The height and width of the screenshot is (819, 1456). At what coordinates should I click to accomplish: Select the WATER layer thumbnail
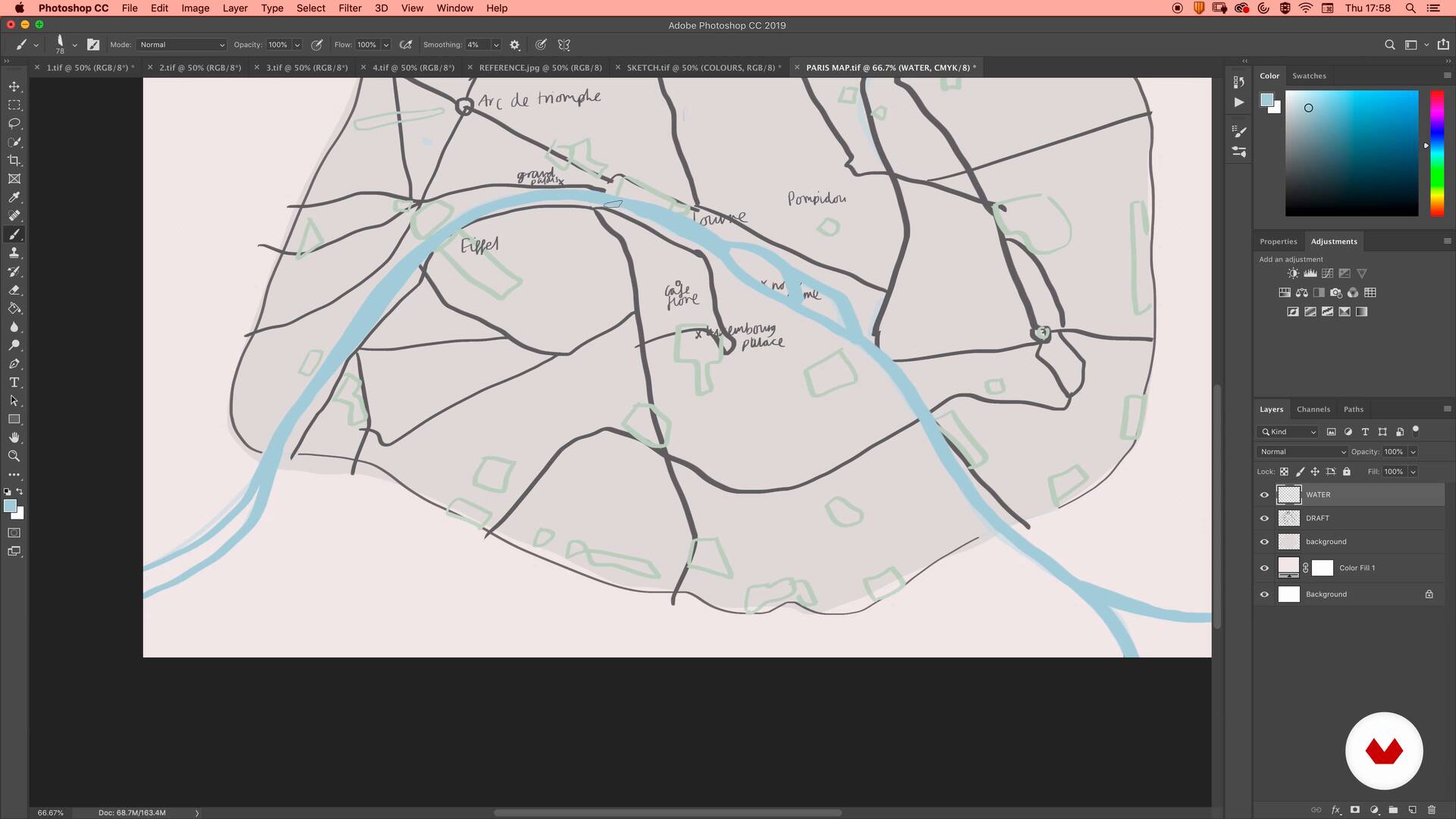point(1289,495)
